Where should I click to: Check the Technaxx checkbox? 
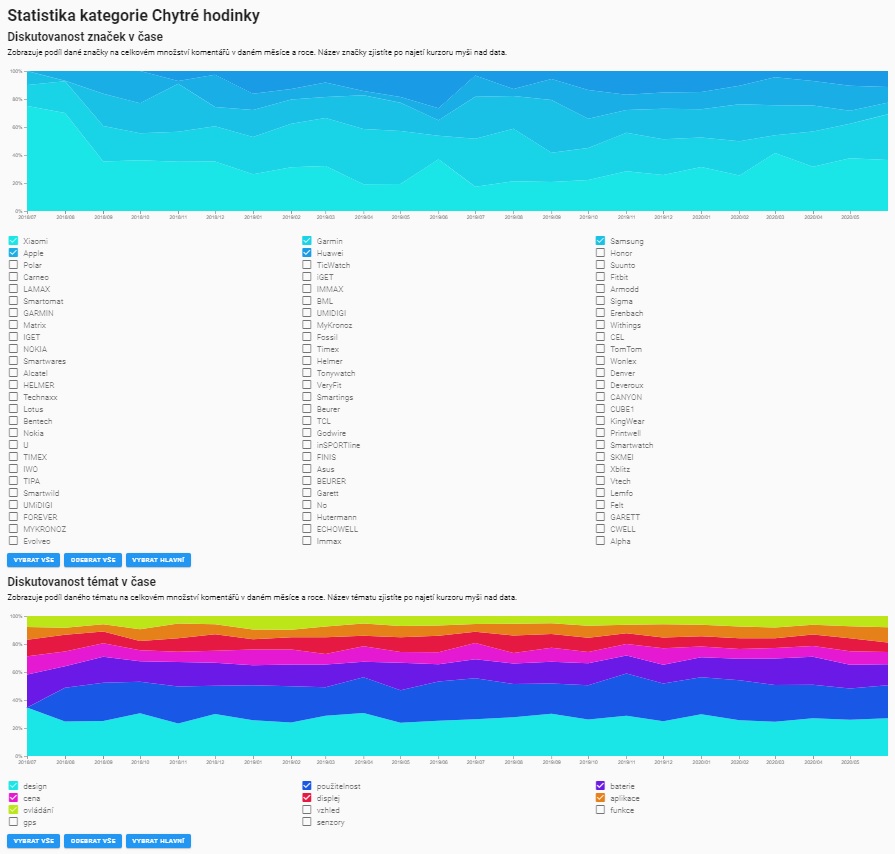(x=14, y=397)
